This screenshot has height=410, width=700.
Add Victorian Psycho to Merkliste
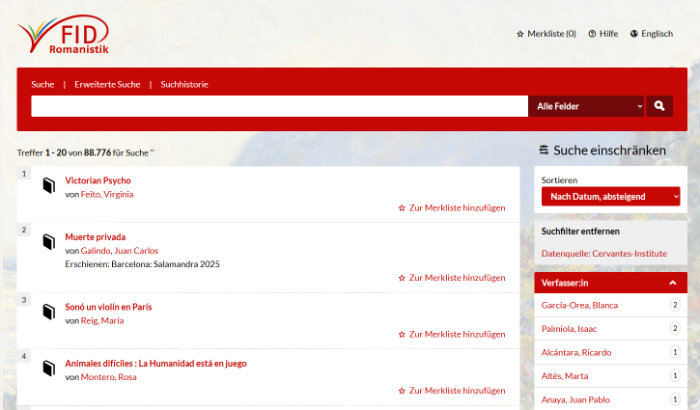pos(451,208)
